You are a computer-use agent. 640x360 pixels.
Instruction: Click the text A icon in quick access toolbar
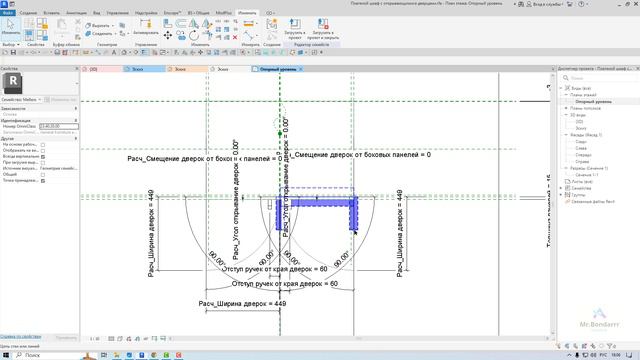click(x=114, y=53)
